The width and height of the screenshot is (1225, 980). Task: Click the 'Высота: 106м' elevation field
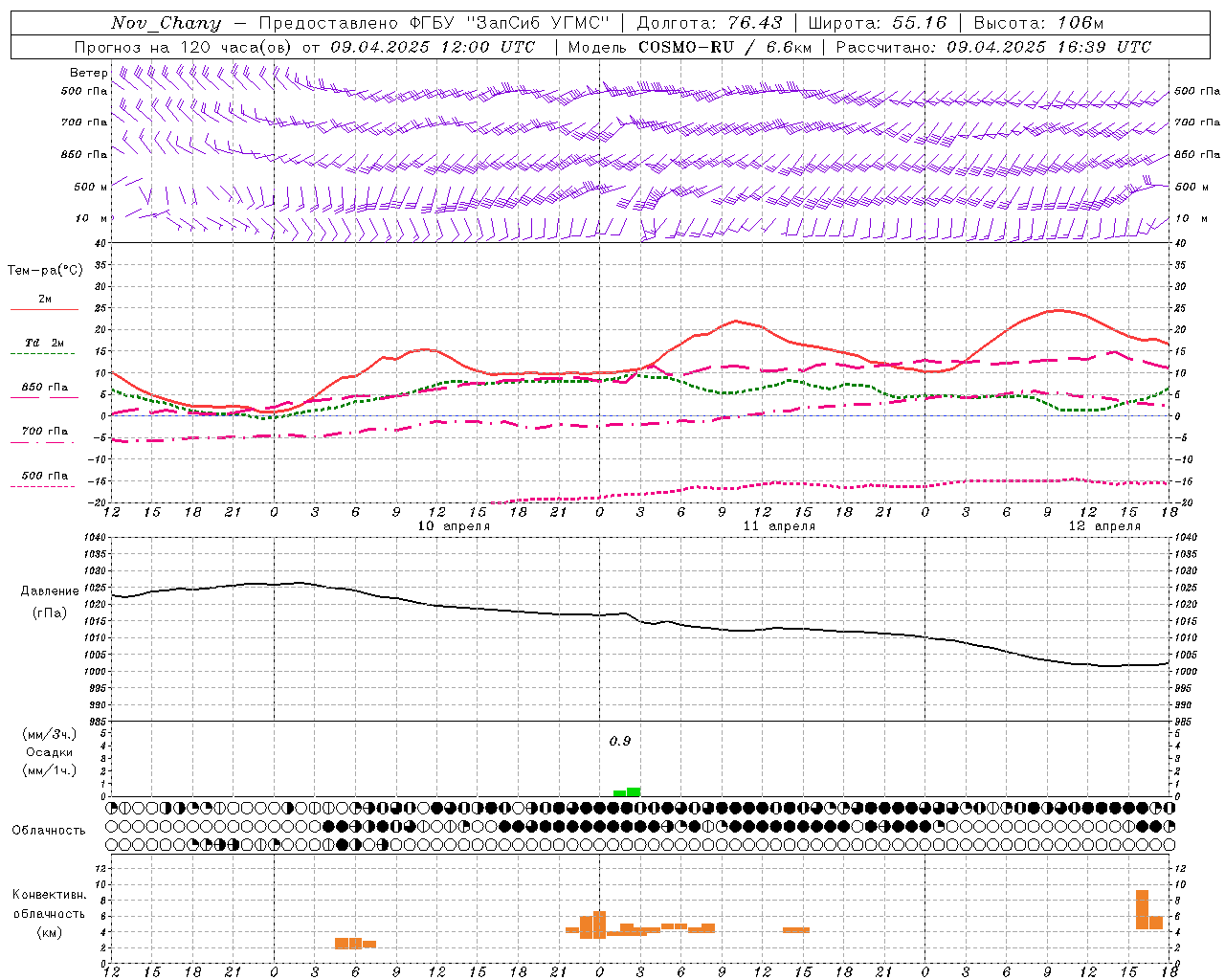point(1038,23)
